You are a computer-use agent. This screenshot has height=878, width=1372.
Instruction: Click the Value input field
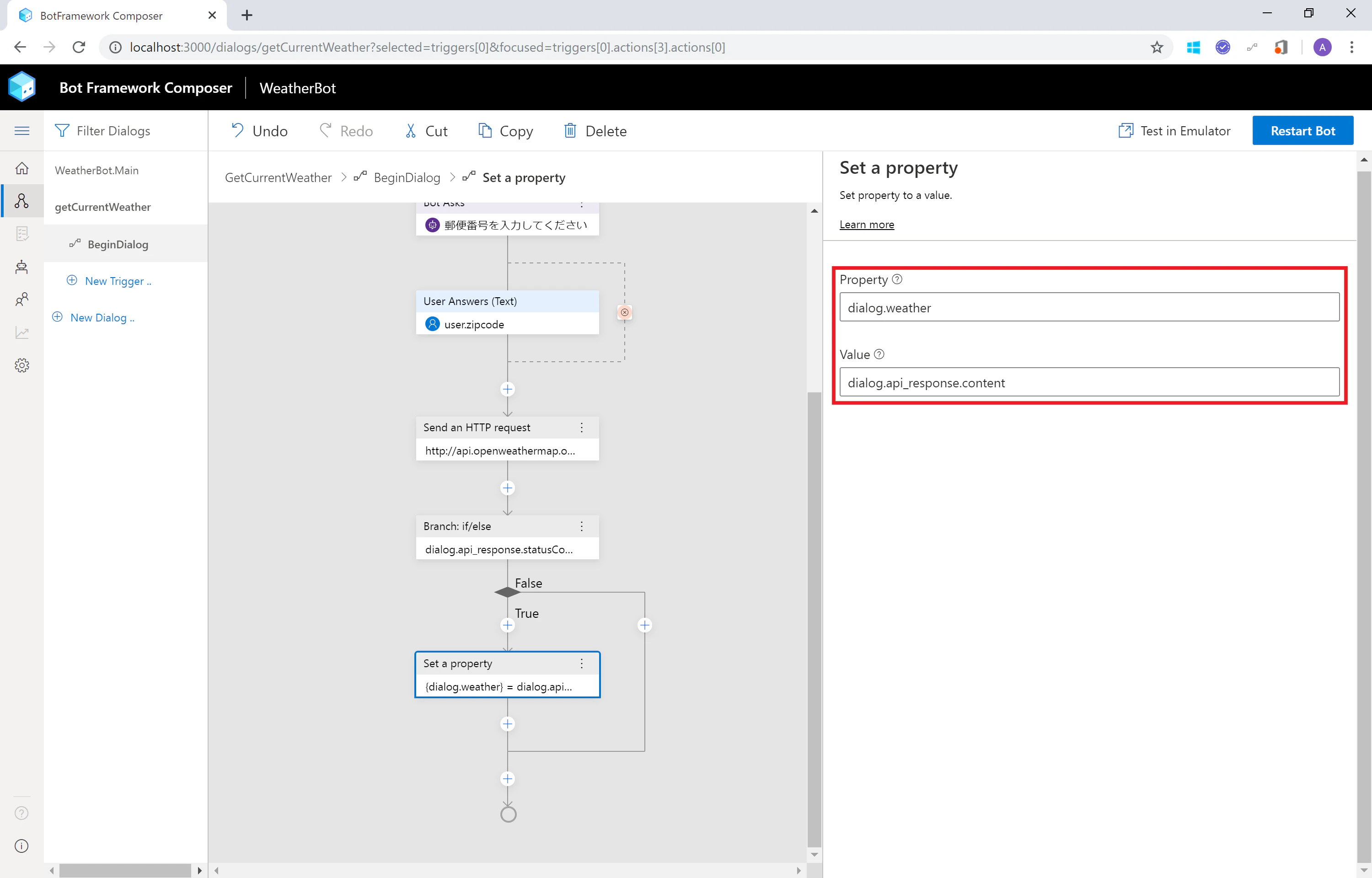pyautogui.click(x=1089, y=382)
